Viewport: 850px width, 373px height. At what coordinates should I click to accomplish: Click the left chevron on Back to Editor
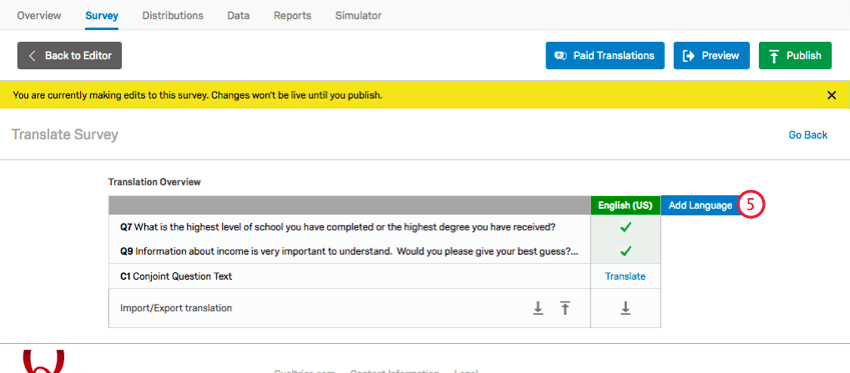coord(32,56)
